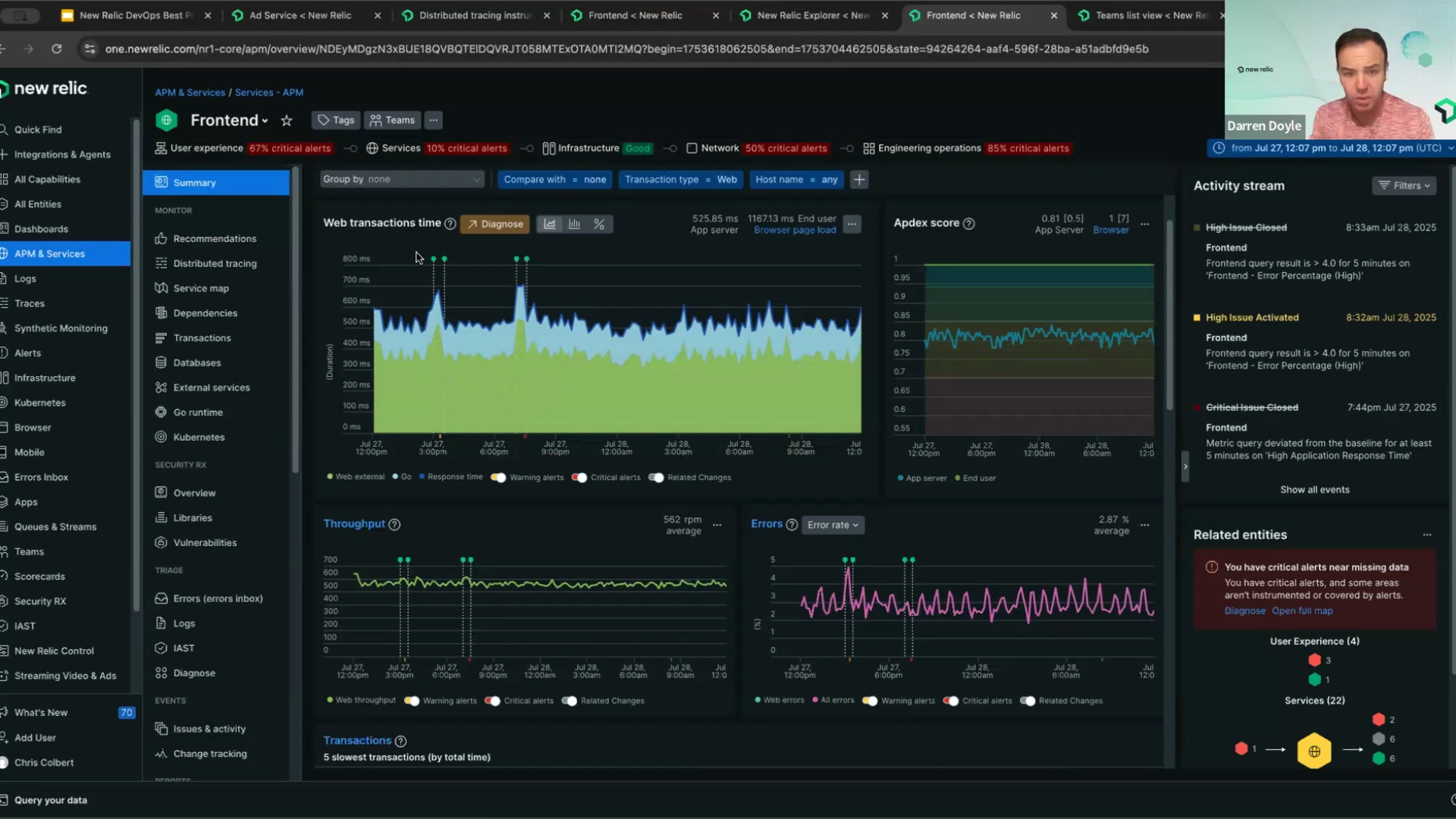1456x819 pixels.
Task: Open the Group by dropdown
Action: click(x=401, y=180)
